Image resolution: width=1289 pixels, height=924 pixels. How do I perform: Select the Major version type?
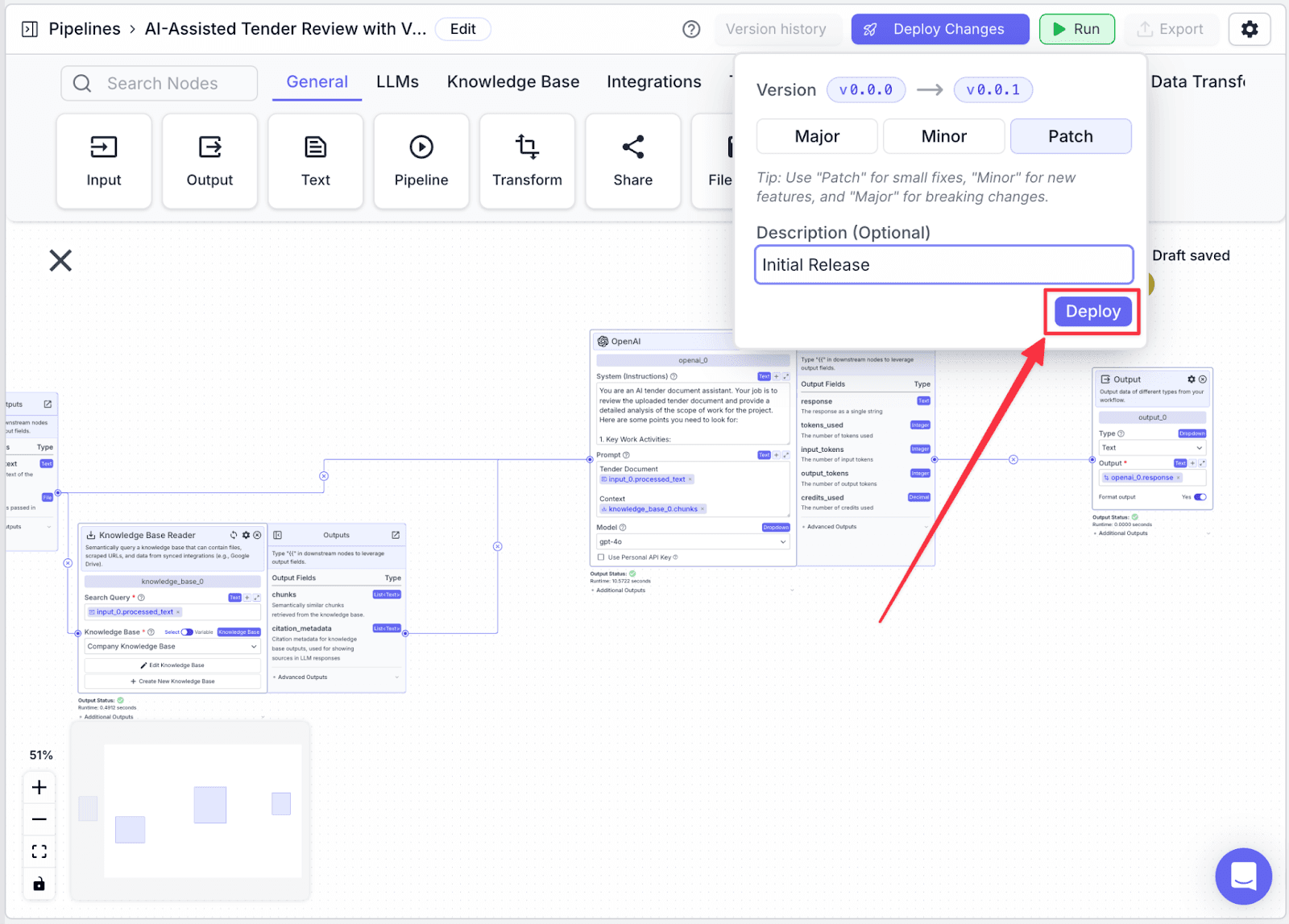point(817,136)
